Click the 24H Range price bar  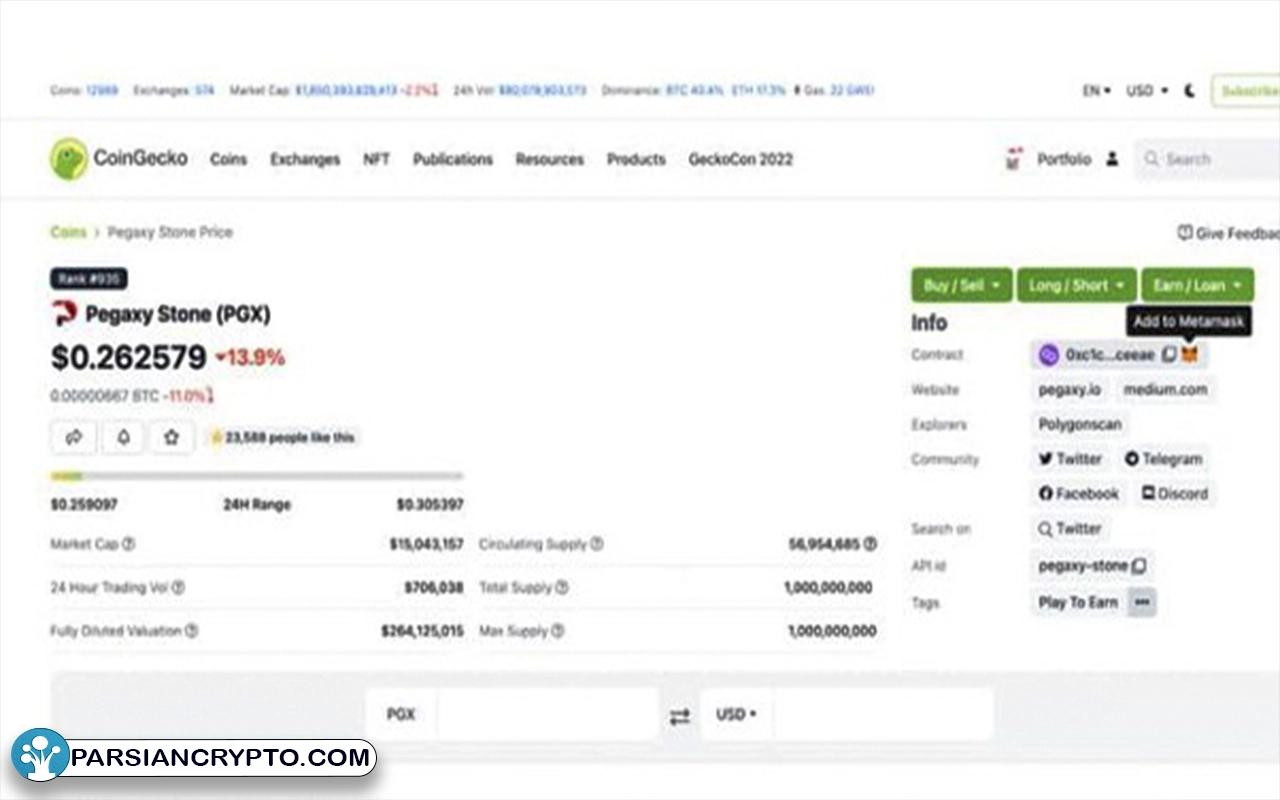(x=257, y=476)
